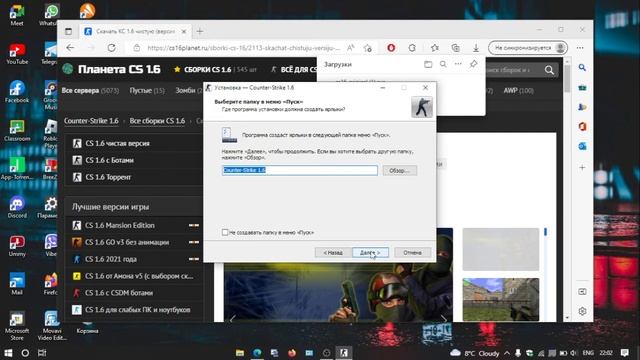640x360 pixels.
Task: Click the site search magnifier icon
Action: [549, 70]
